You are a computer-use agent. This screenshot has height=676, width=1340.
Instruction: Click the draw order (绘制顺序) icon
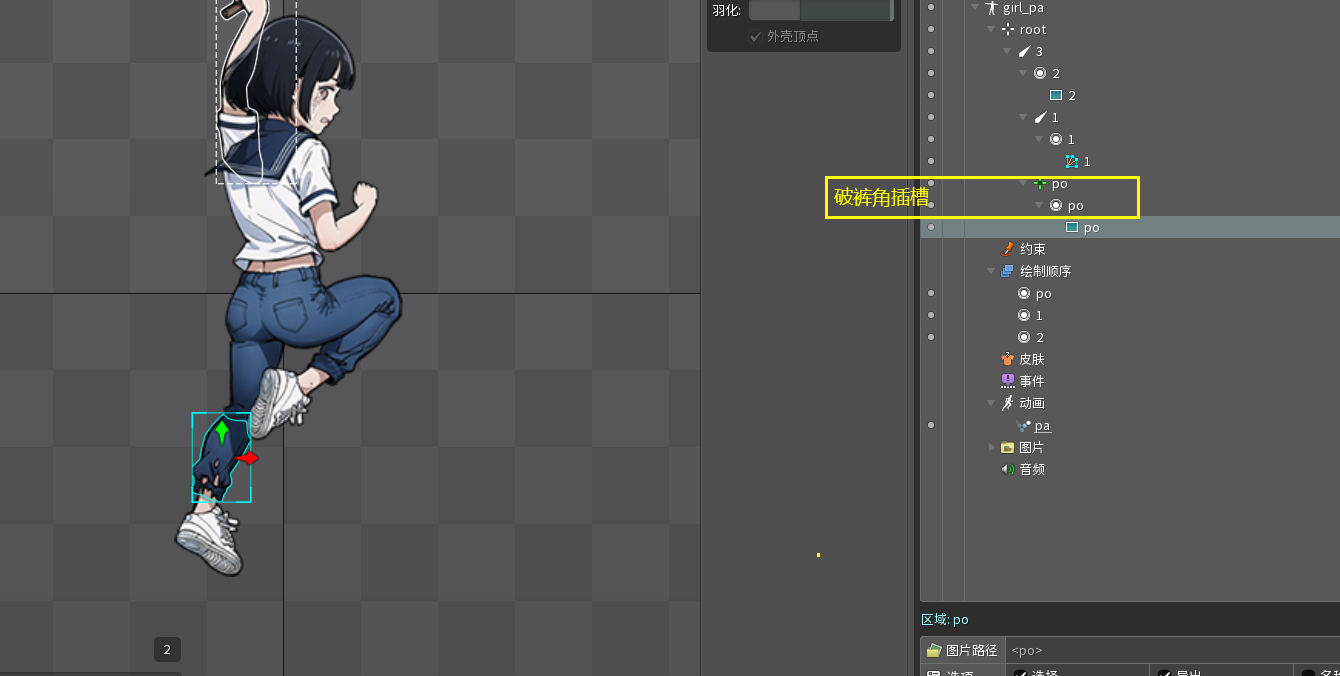click(1007, 271)
